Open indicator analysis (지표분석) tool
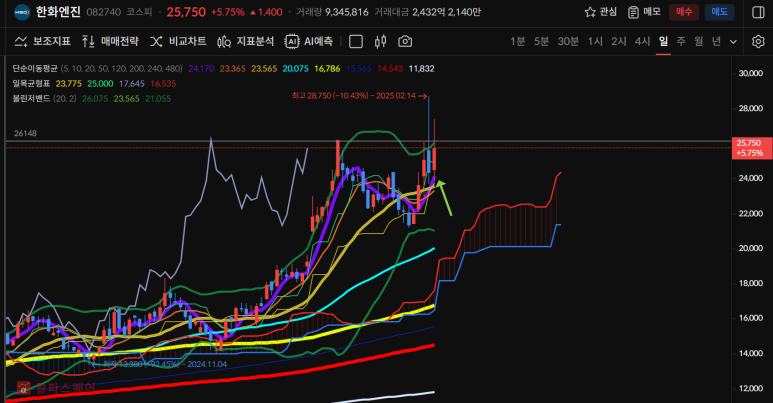The height and width of the screenshot is (403, 773). [x=246, y=41]
